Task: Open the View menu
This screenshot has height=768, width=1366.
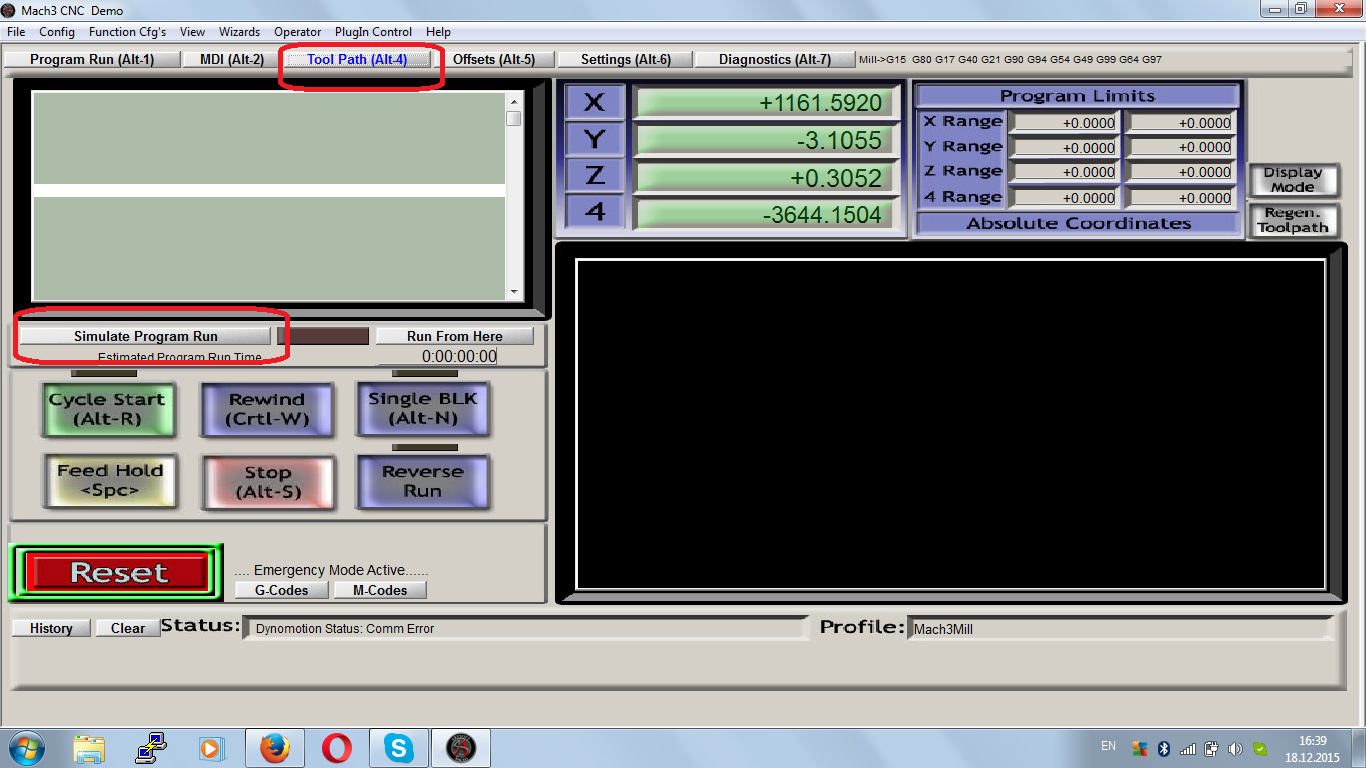Action: tap(192, 32)
